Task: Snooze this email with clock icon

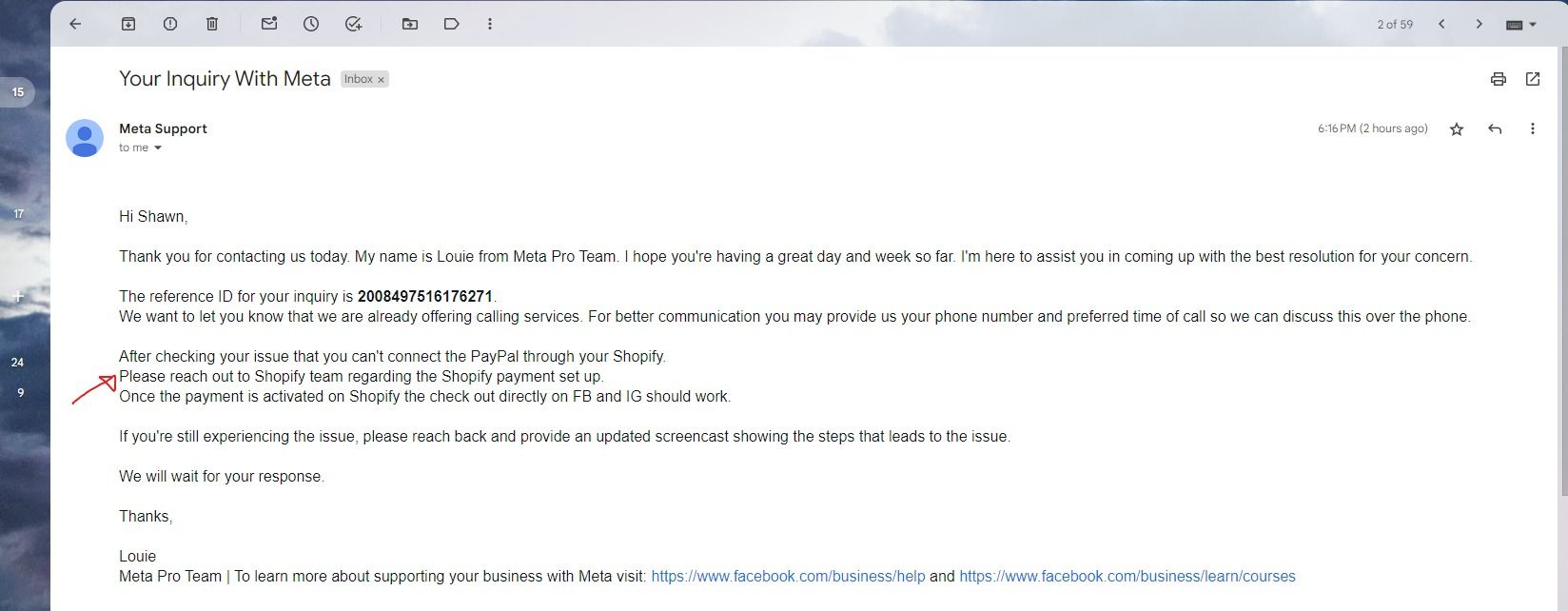Action: pyautogui.click(x=311, y=24)
